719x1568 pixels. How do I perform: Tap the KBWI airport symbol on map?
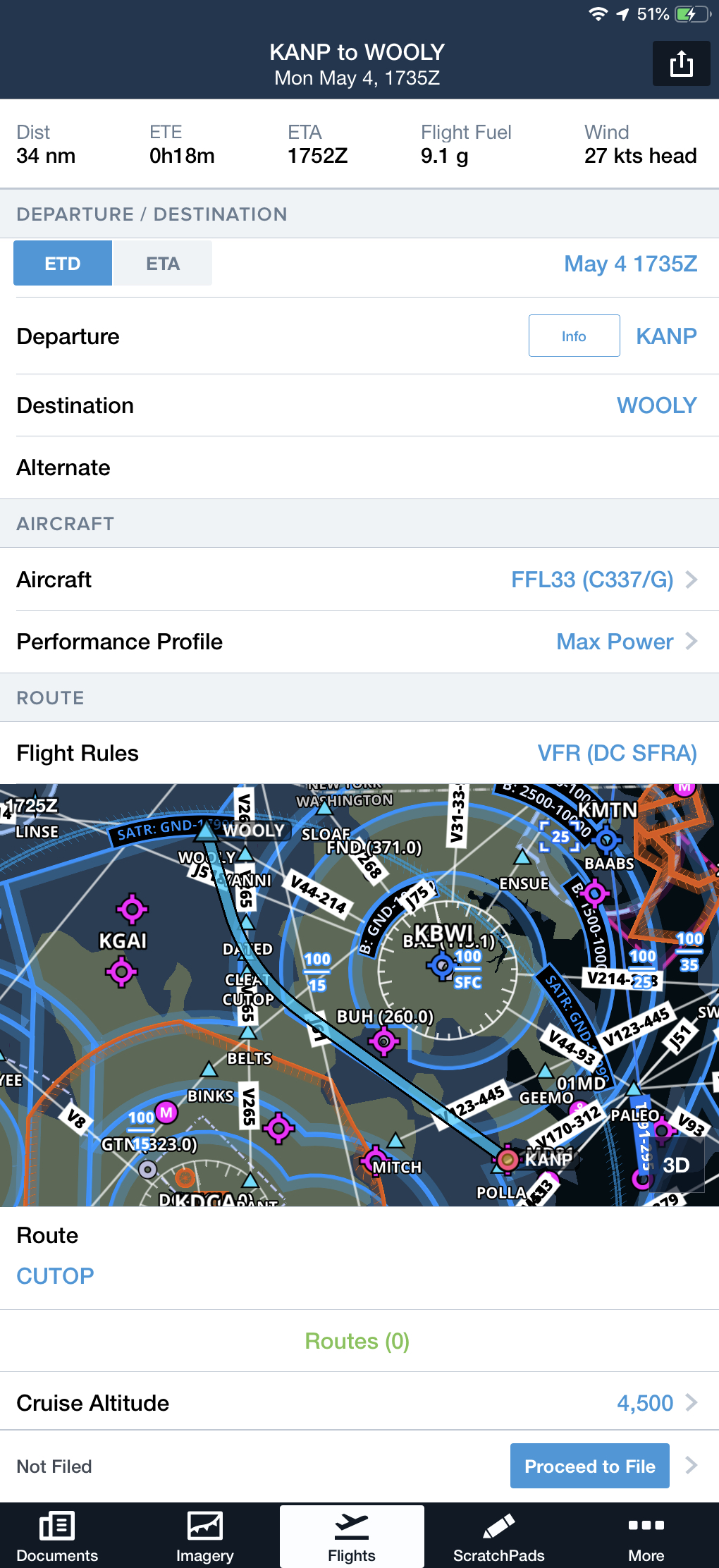[x=443, y=964]
